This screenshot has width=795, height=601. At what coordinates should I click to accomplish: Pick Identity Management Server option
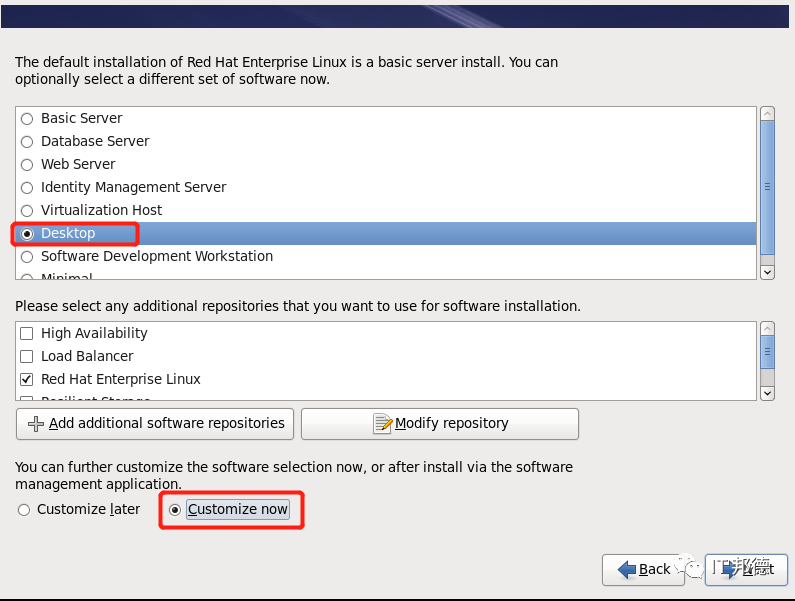tap(27, 188)
